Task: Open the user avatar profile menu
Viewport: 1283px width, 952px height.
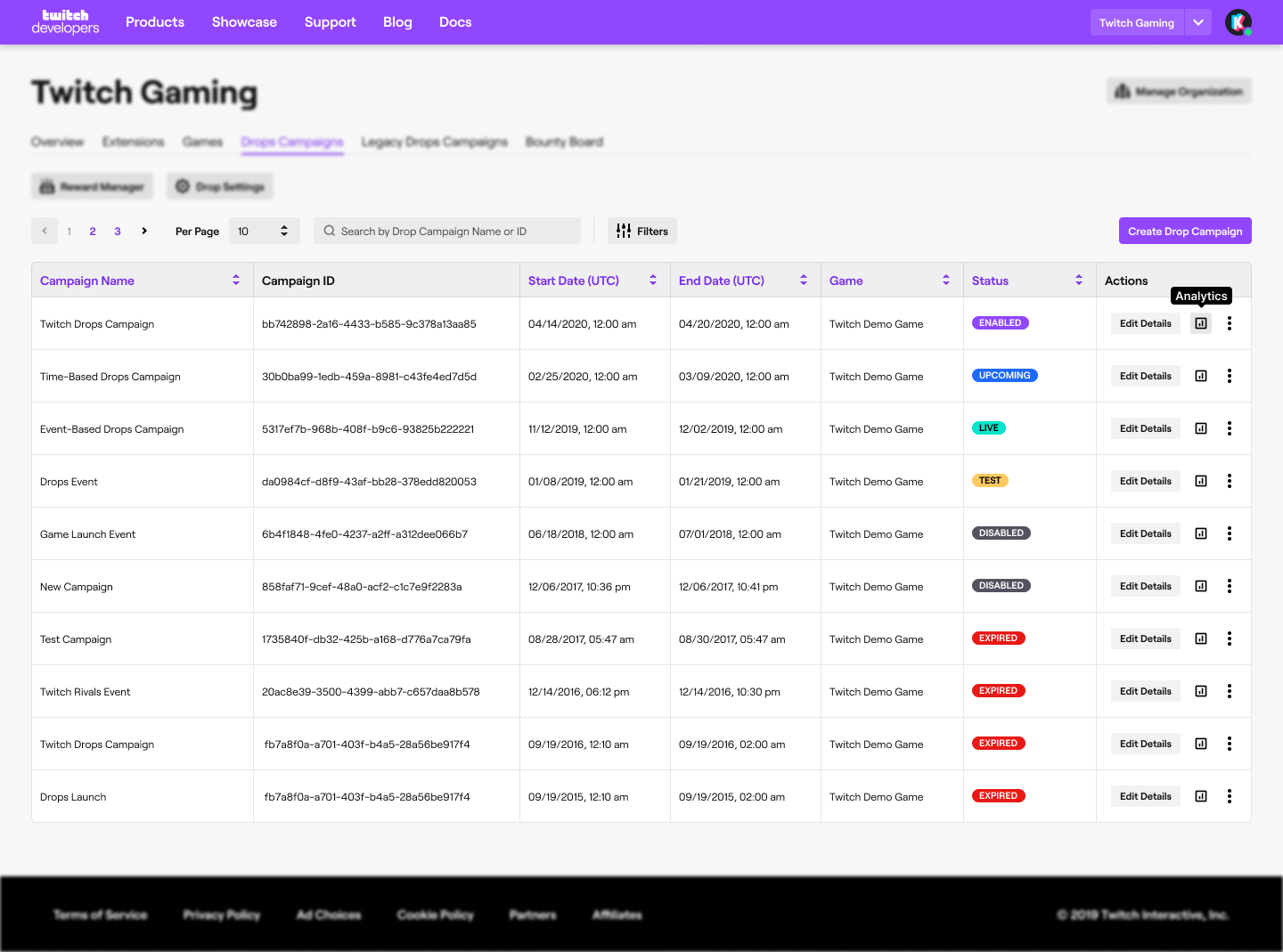Action: tap(1238, 22)
